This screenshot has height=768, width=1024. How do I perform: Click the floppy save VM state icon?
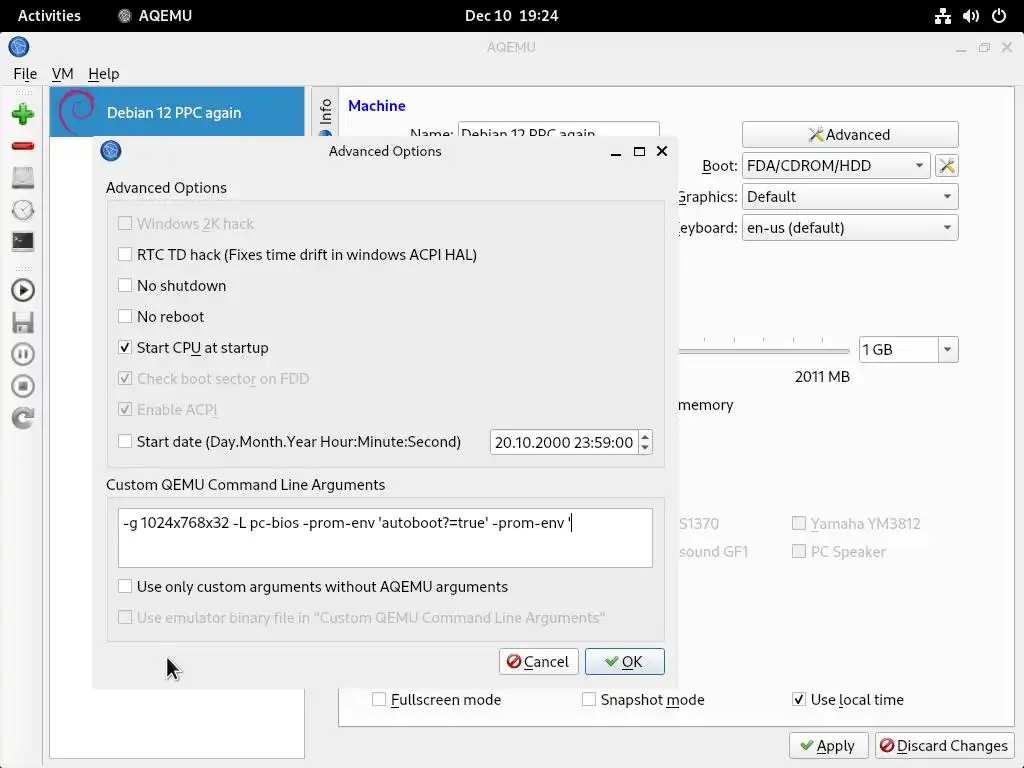click(23, 322)
